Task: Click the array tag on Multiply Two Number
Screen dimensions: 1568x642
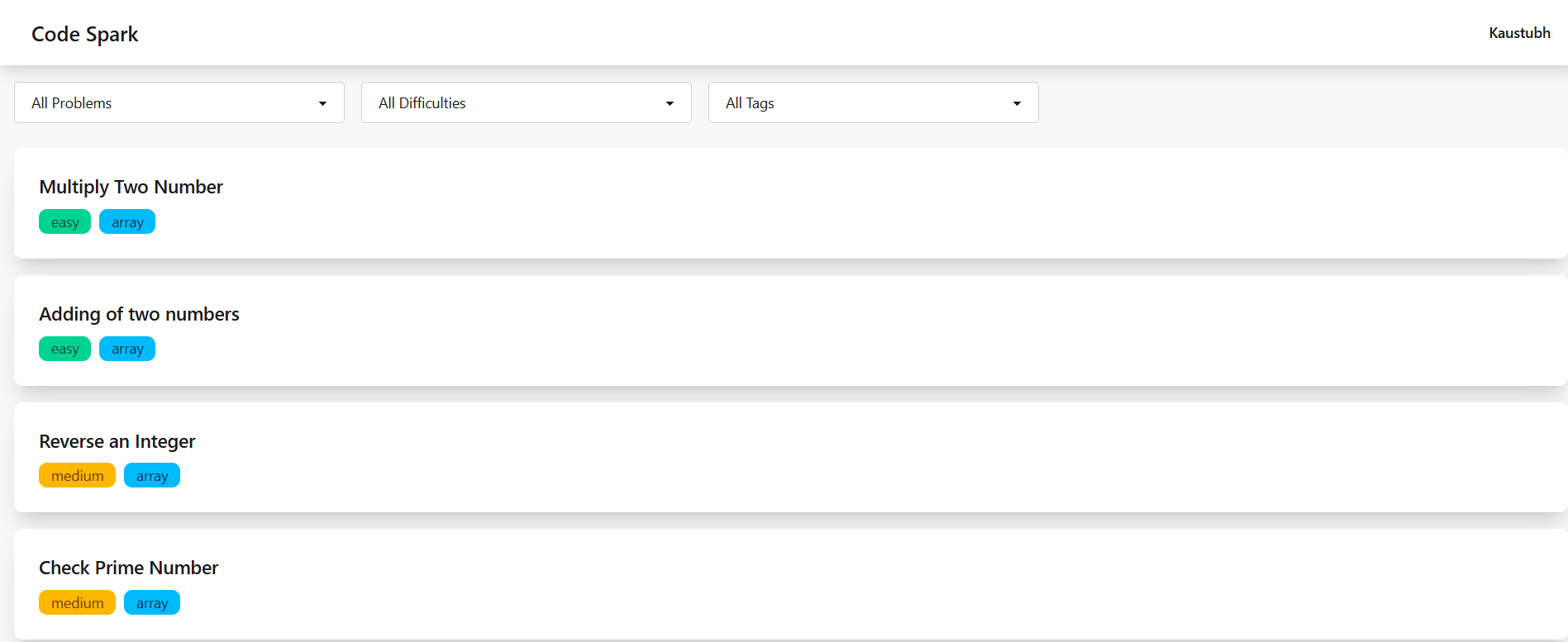Action: point(126,221)
